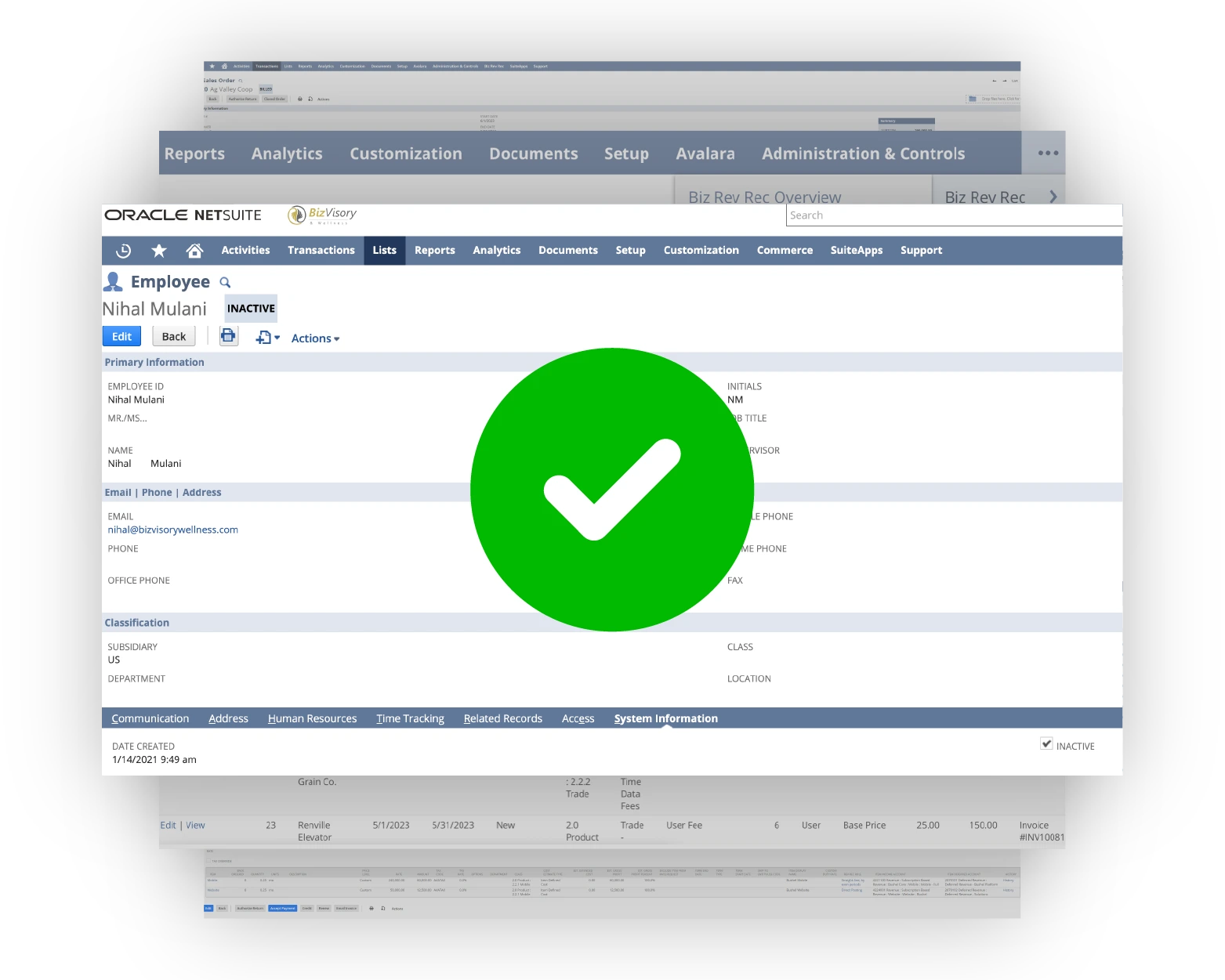
Task: Switch to the Human Resources tab
Action: coord(312,718)
